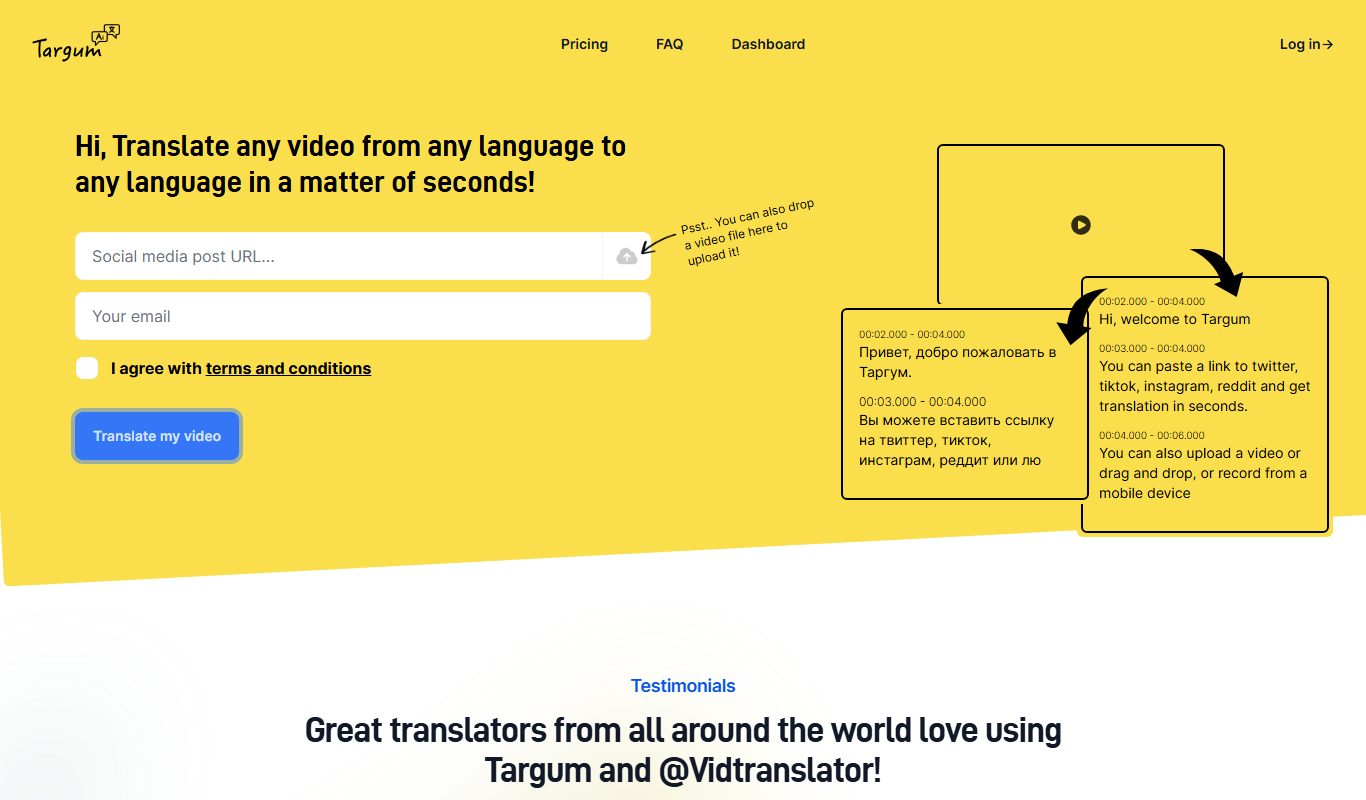The width and height of the screenshot is (1366, 800).
Task: Go to the Dashboard
Action: coord(768,44)
